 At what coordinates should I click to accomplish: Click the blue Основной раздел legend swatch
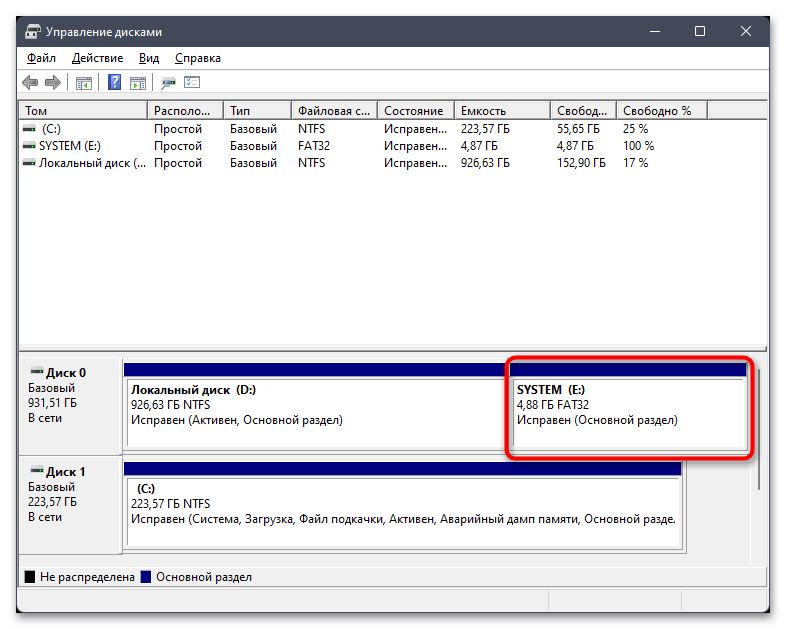[x=146, y=577]
